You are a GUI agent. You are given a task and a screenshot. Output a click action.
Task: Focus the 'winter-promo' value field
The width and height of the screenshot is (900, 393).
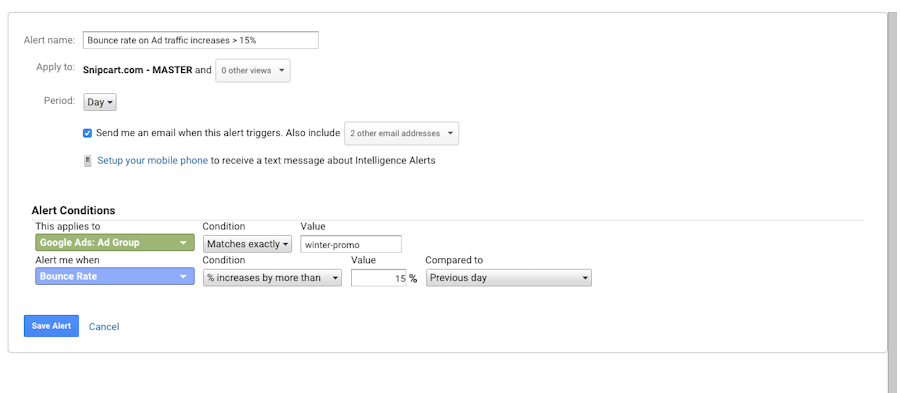(x=351, y=244)
